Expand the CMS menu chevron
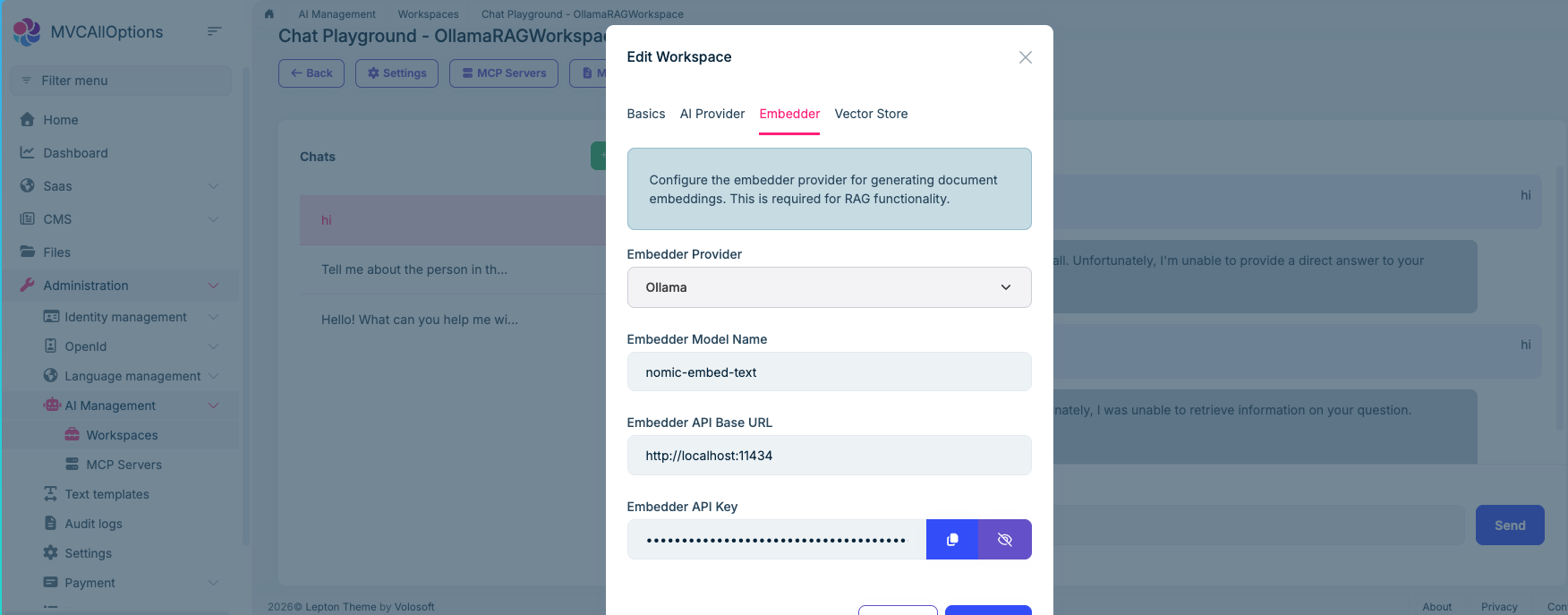Image resolution: width=1568 pixels, height=615 pixels. [x=213, y=219]
